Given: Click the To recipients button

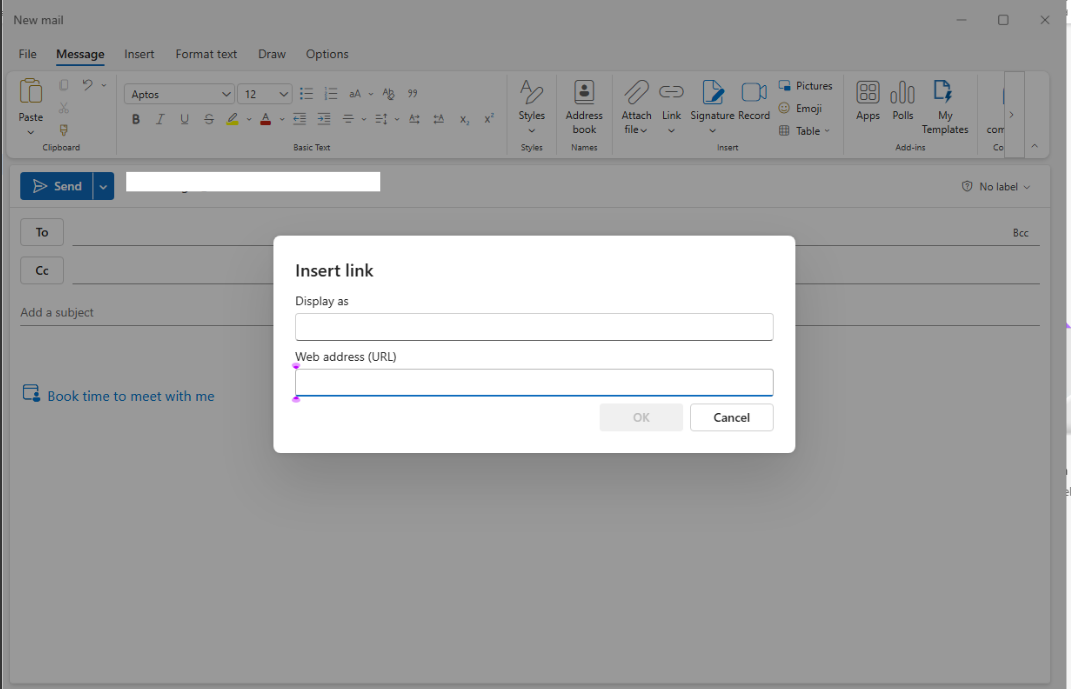Looking at the screenshot, I should (x=42, y=232).
